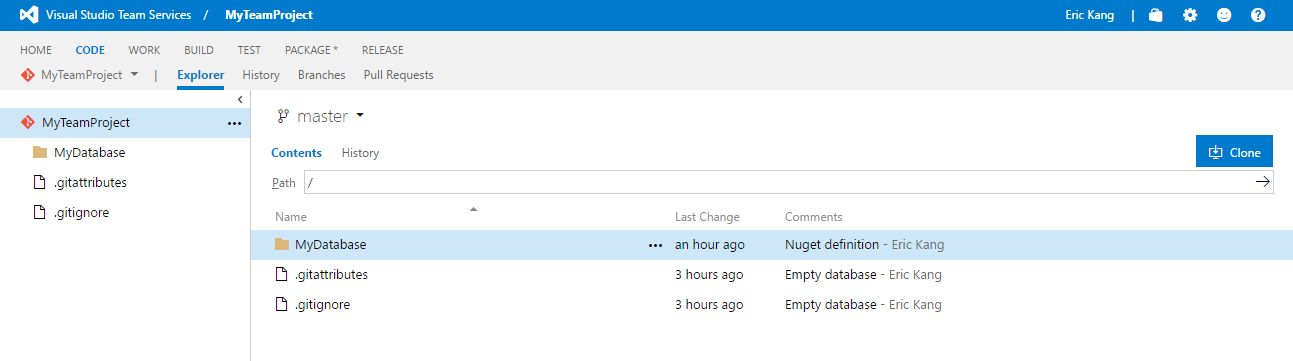Click the 'Nuget definition' comment
The height and width of the screenshot is (361, 1293).
point(832,245)
